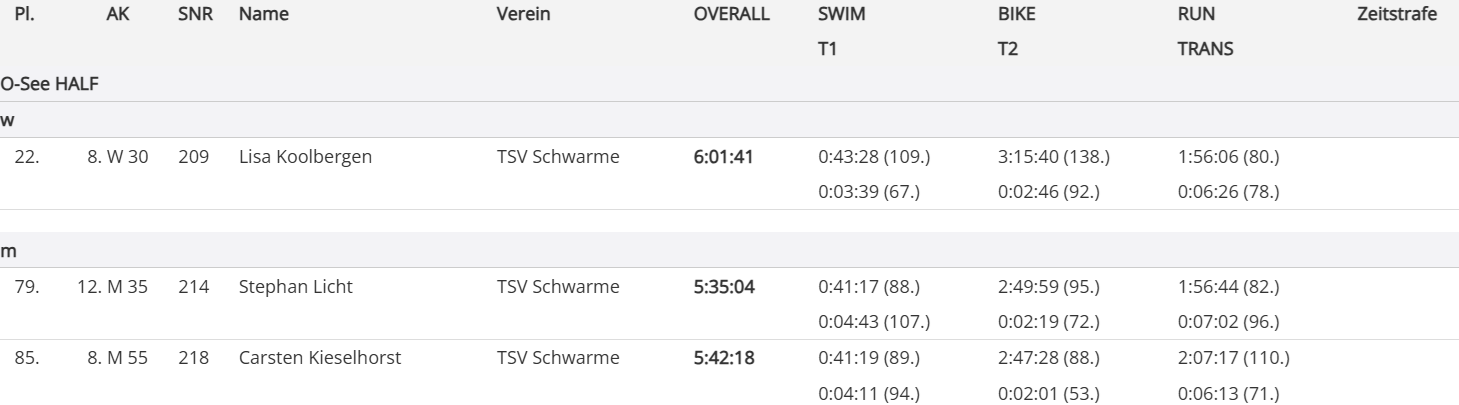Click the OVERALL column header
Viewport: 1459px width, 405px height.
[731, 14]
